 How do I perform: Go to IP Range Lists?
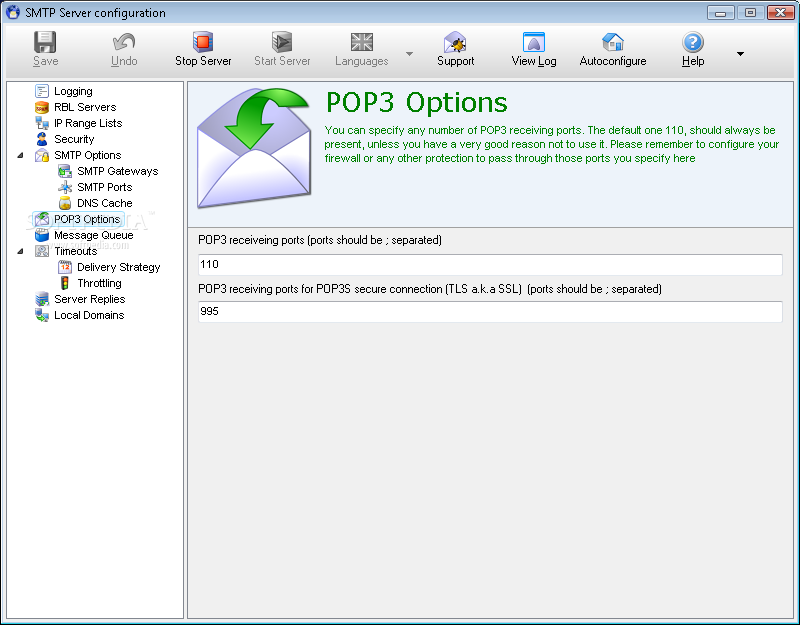[88, 123]
